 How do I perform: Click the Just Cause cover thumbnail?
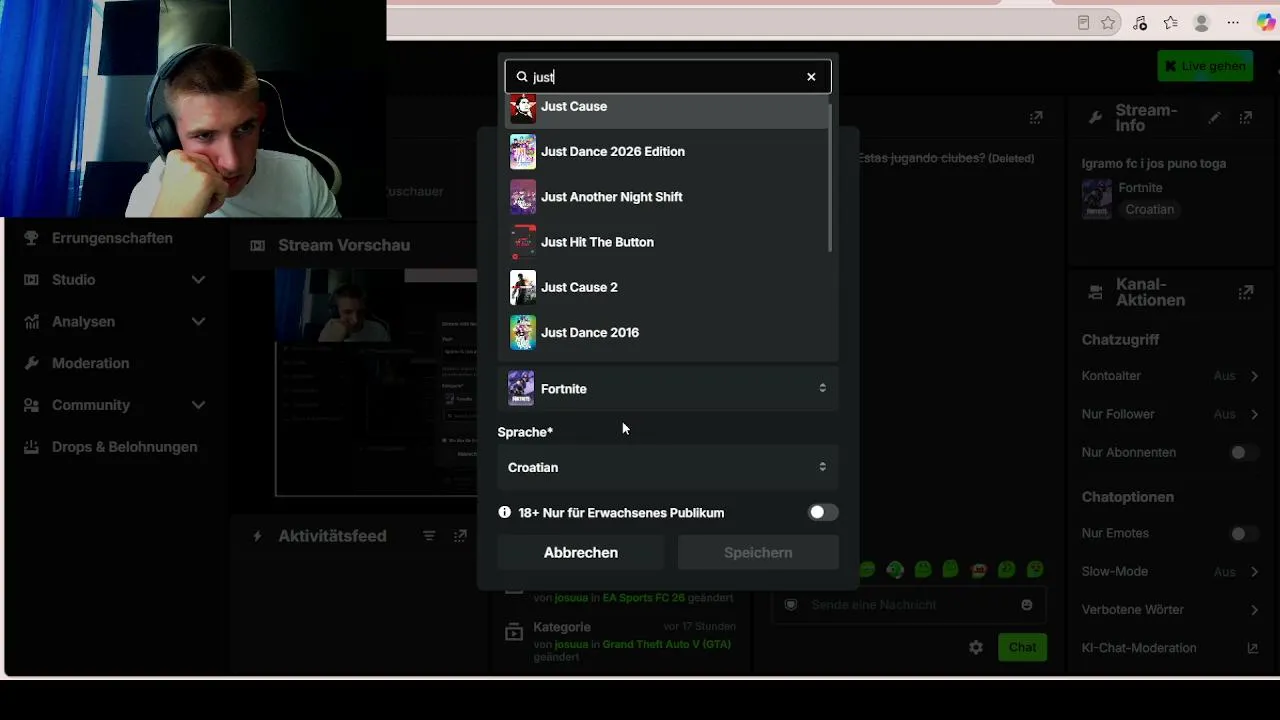pyautogui.click(x=523, y=108)
